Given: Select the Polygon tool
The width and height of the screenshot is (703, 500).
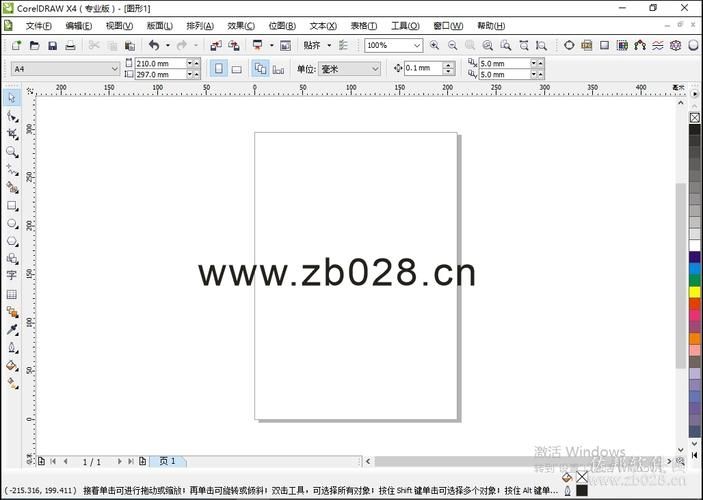Looking at the screenshot, I should pyautogui.click(x=12, y=241).
